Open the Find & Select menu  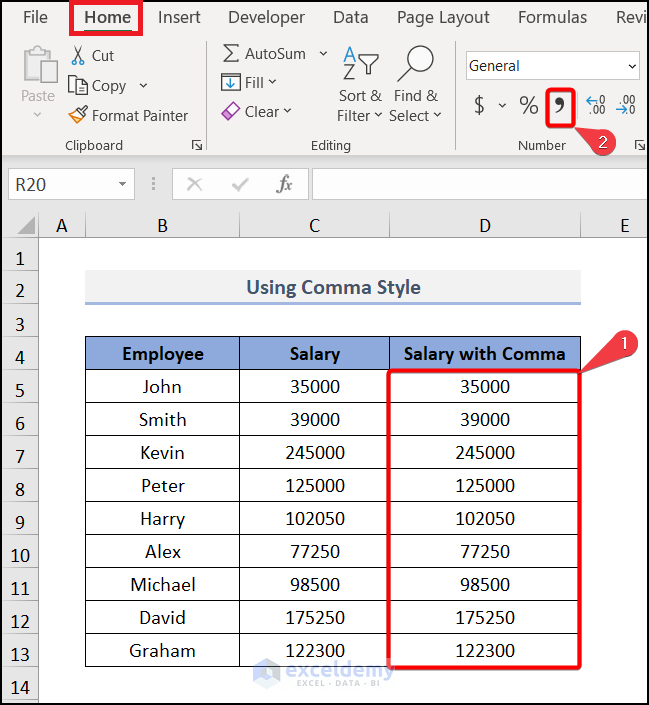(x=415, y=87)
